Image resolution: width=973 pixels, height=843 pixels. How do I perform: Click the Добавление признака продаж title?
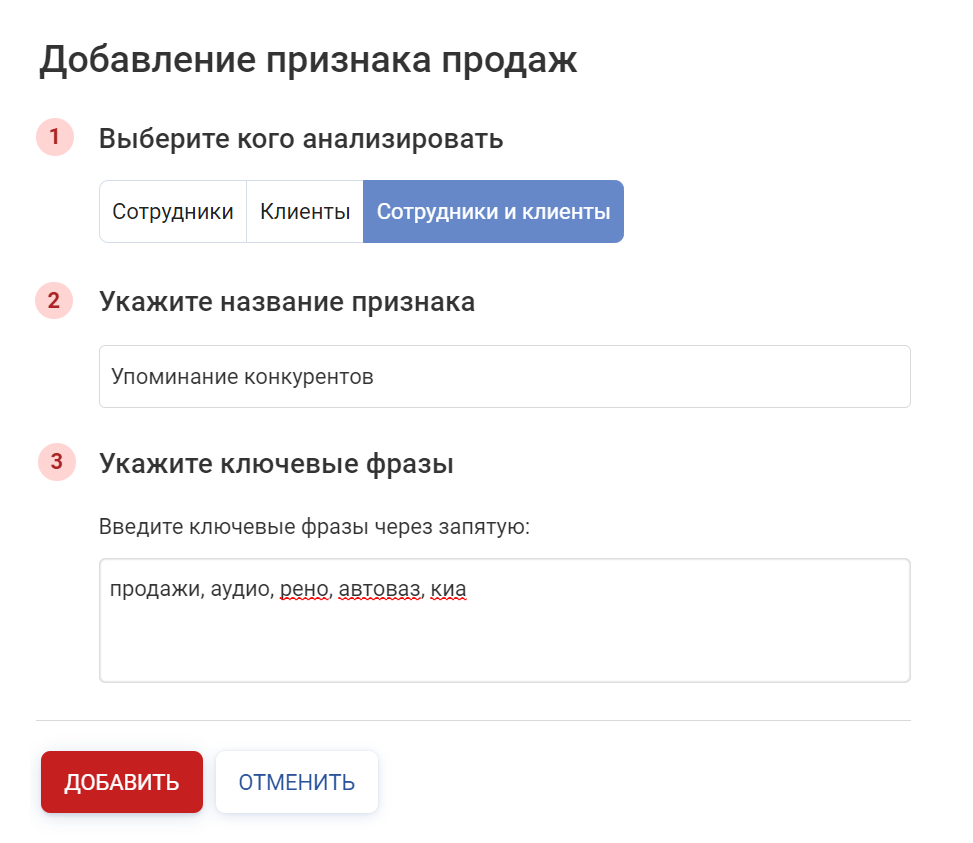point(308,60)
